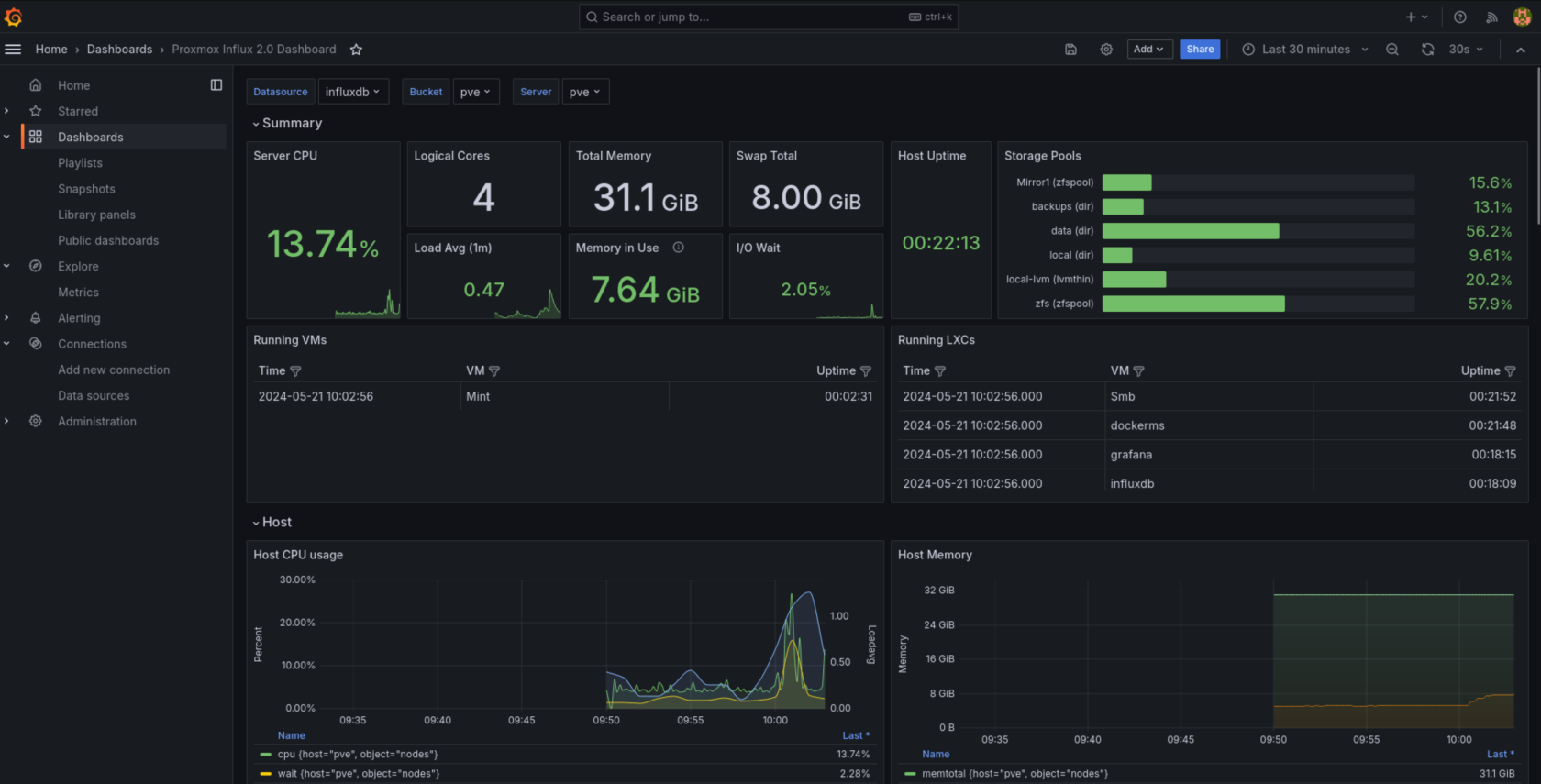Viewport: 1541px width, 784px height.
Task: Click the Add button
Action: pos(1148,50)
